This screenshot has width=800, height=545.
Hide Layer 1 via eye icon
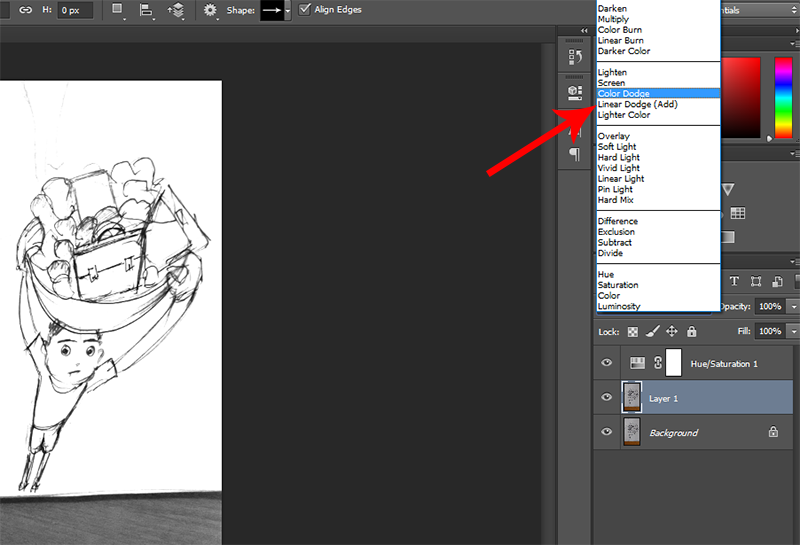pyautogui.click(x=607, y=397)
